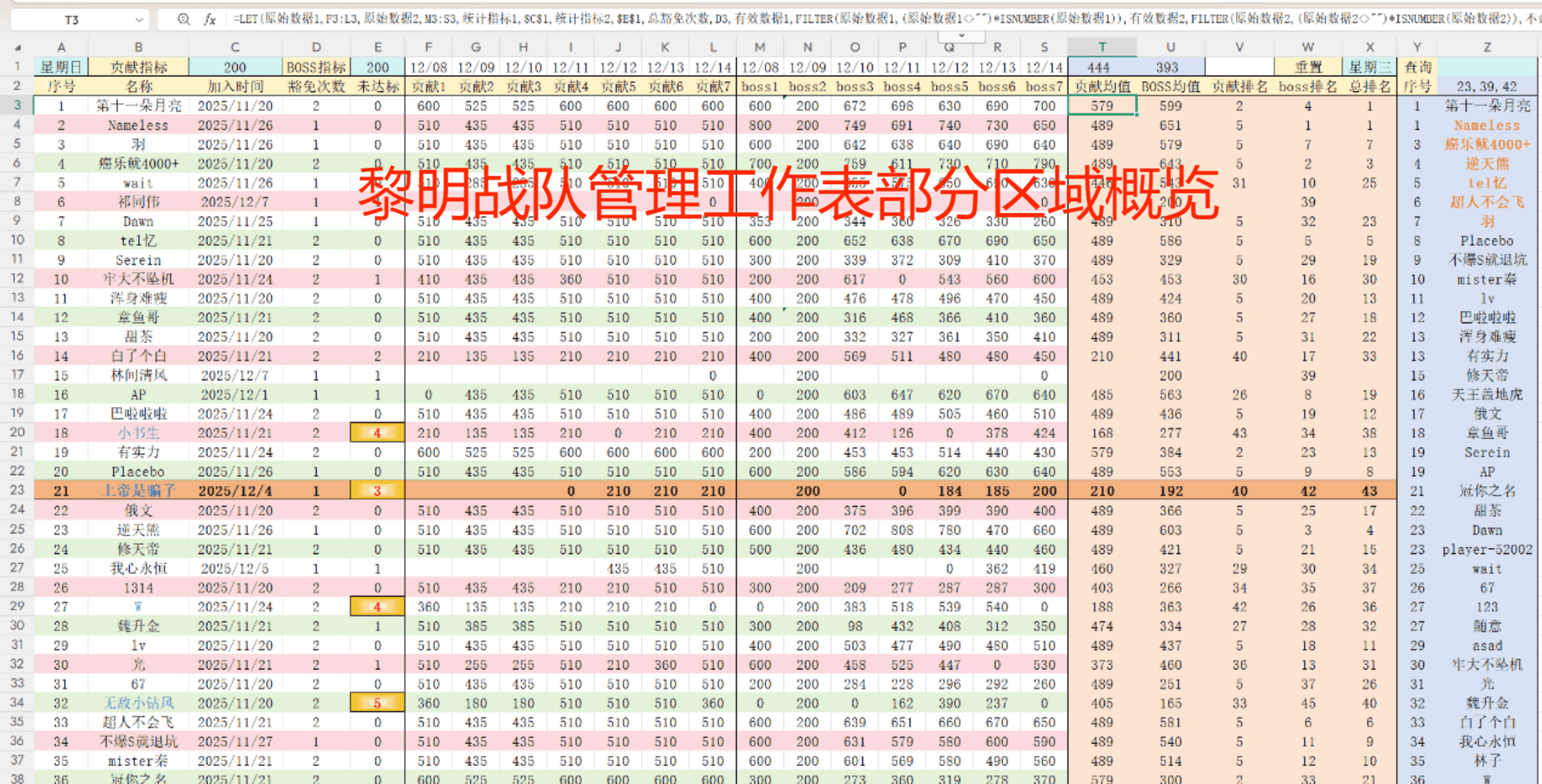Select column B header
The image size is (1542, 784).
(138, 47)
